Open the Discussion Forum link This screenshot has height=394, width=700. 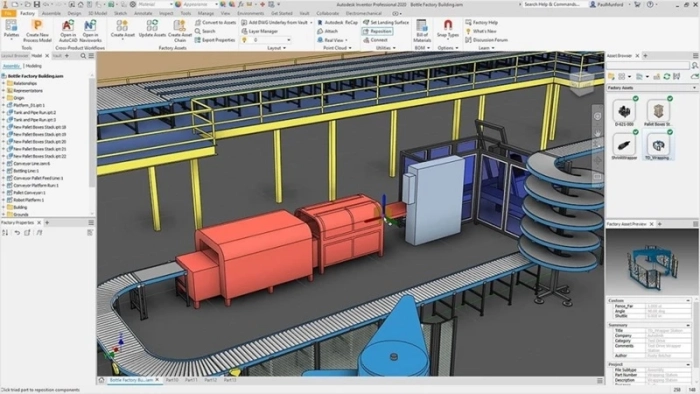click(486, 40)
